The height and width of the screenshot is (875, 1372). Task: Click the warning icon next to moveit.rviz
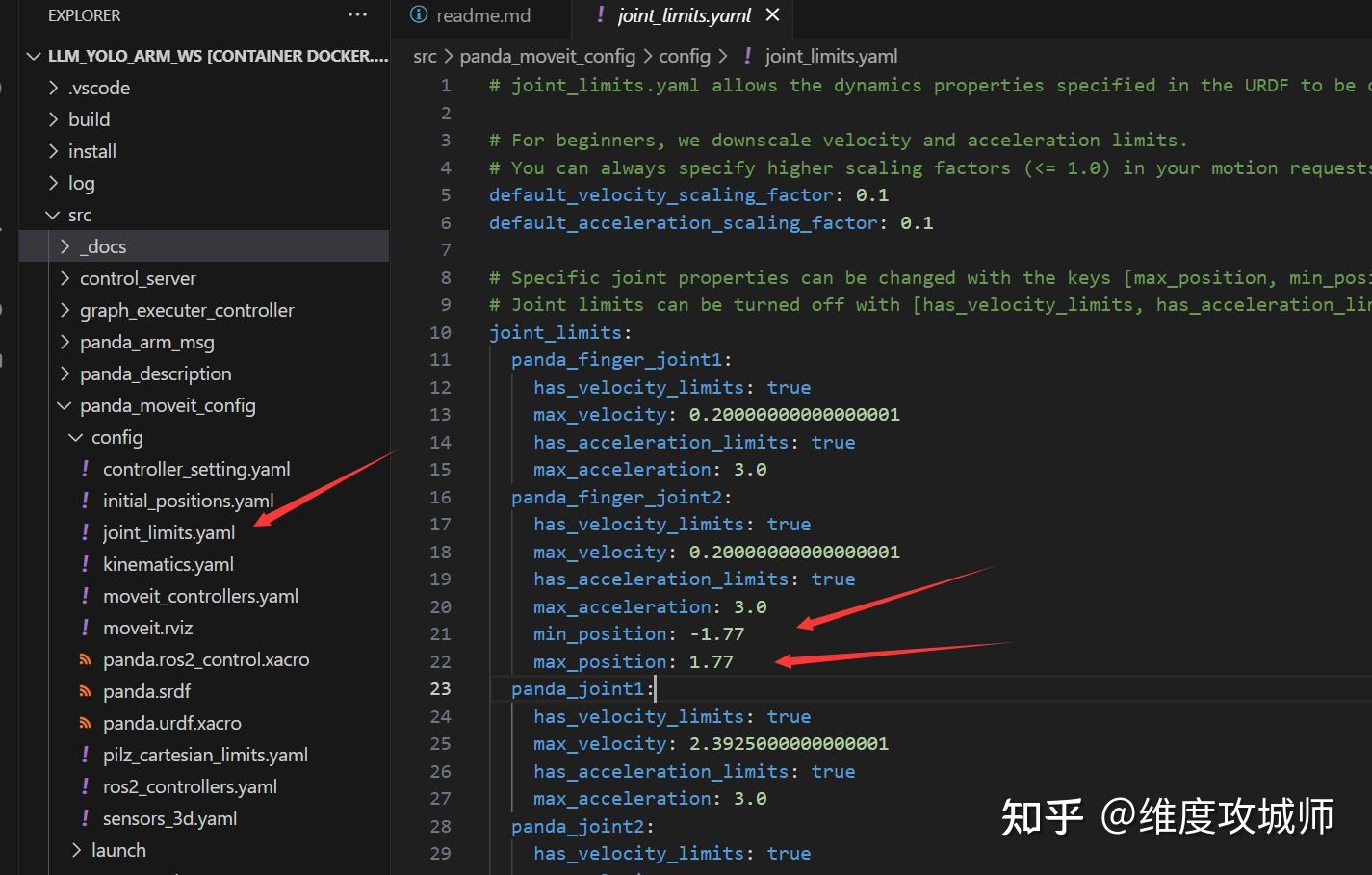[x=85, y=627]
